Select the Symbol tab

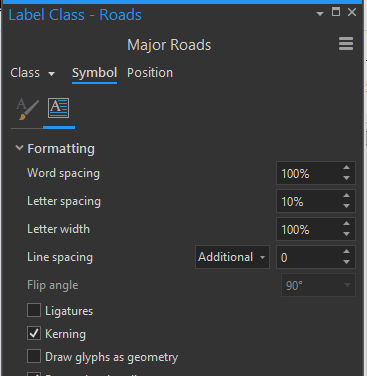[x=94, y=73]
